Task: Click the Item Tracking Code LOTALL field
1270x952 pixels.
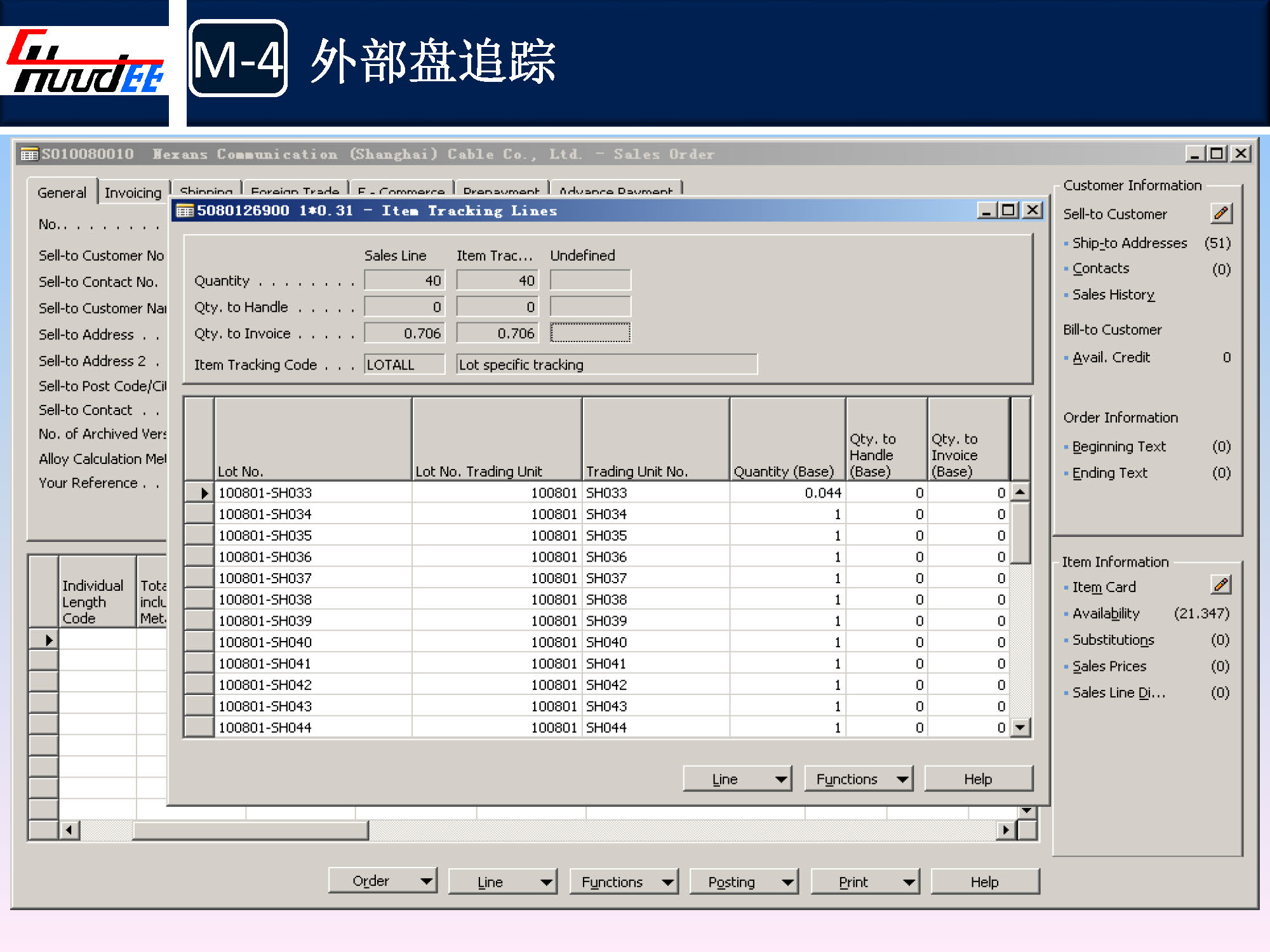Action: 404,364
